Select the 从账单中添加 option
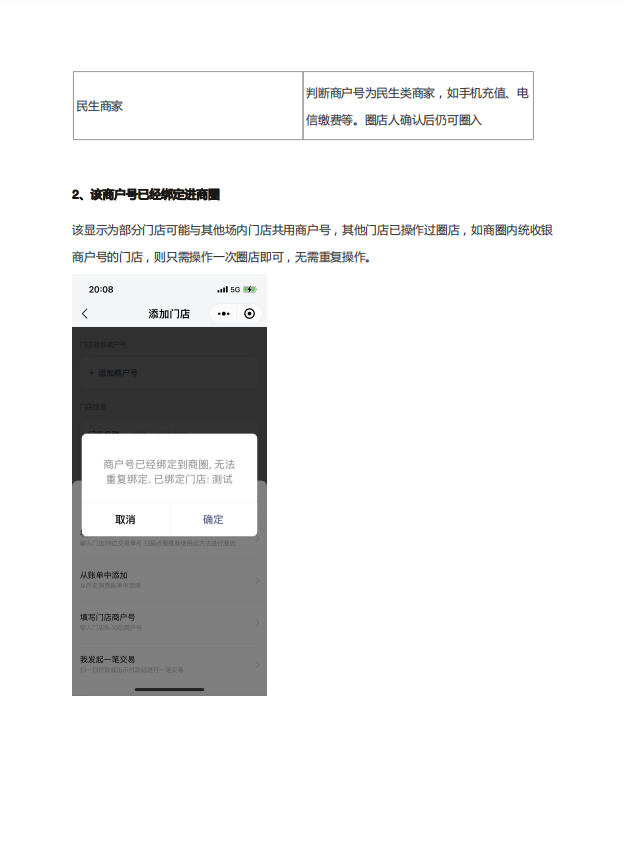 [x=170, y=580]
